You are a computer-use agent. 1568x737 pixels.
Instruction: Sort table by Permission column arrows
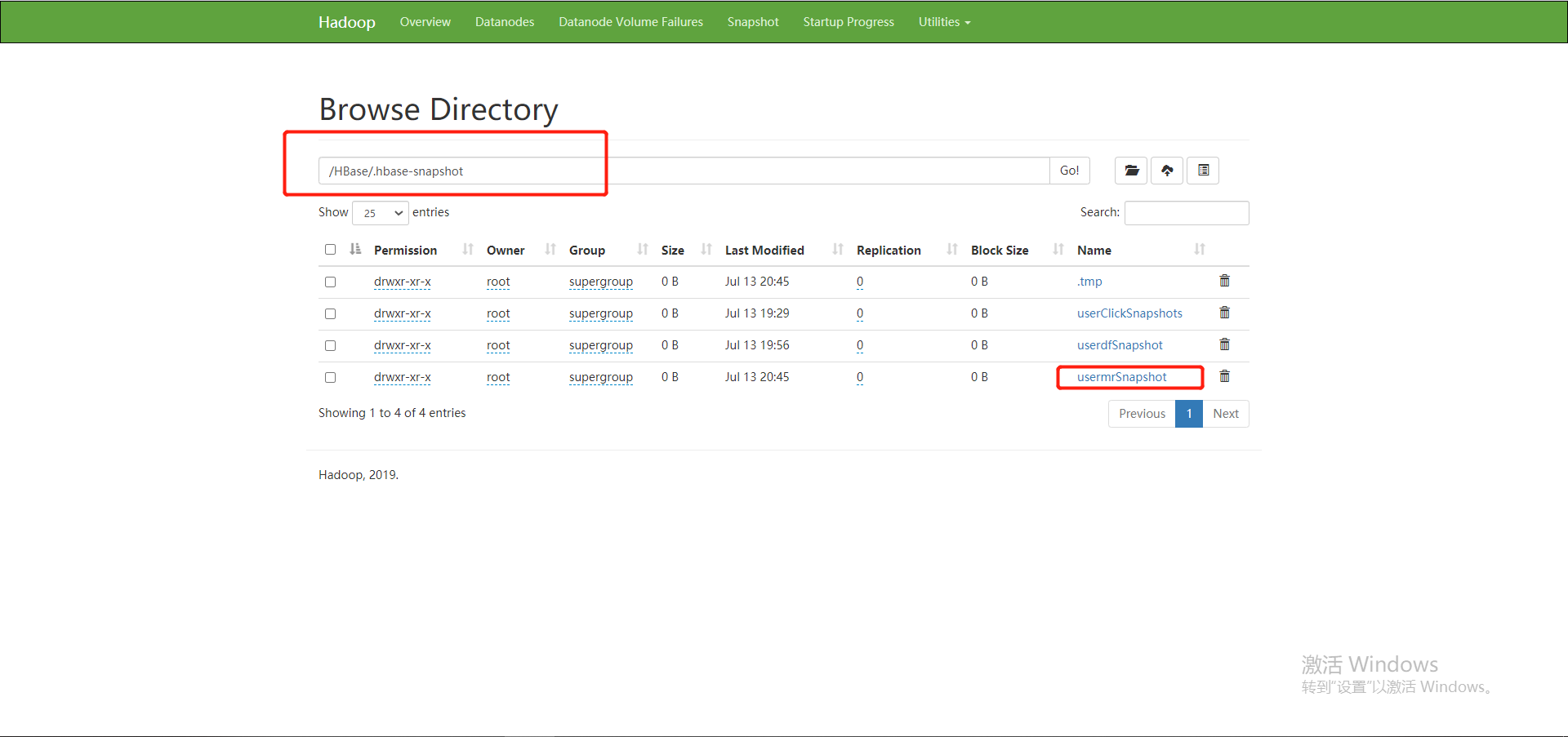click(468, 250)
